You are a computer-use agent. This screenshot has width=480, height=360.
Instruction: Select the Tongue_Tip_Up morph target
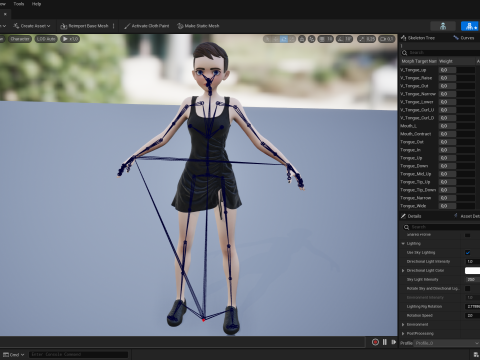[x=415, y=182]
